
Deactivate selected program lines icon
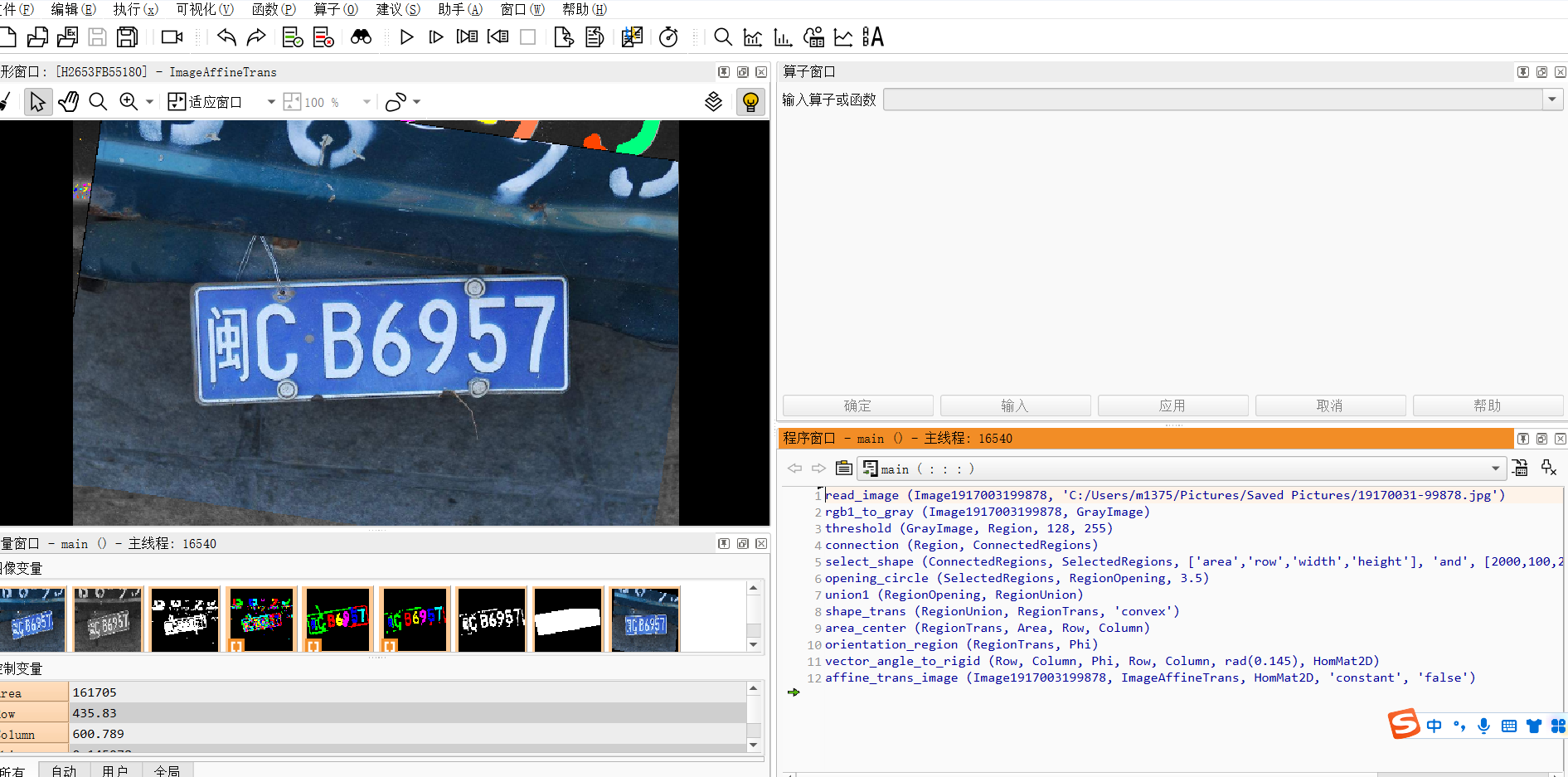[x=323, y=37]
